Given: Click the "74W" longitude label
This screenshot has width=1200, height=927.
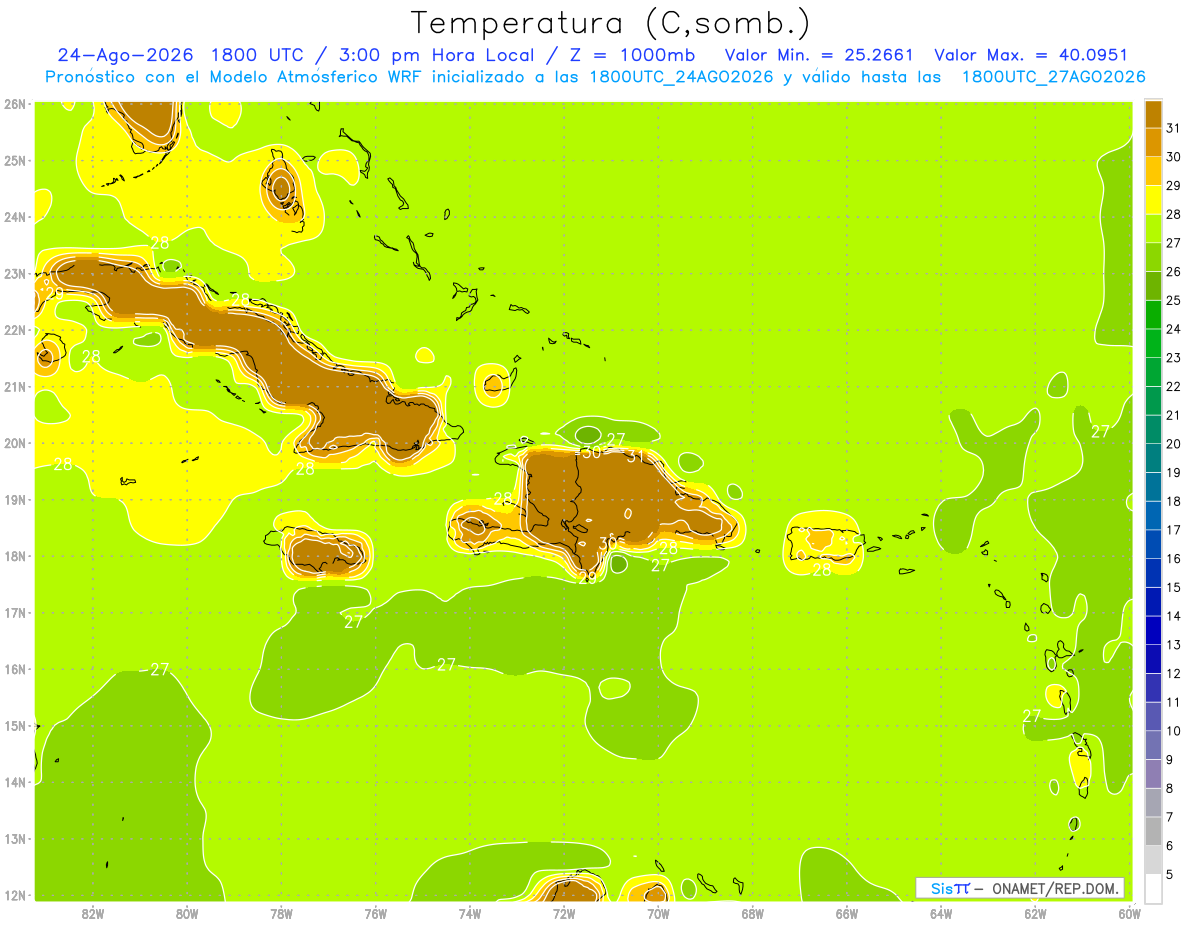Looking at the screenshot, I should [x=470, y=913].
